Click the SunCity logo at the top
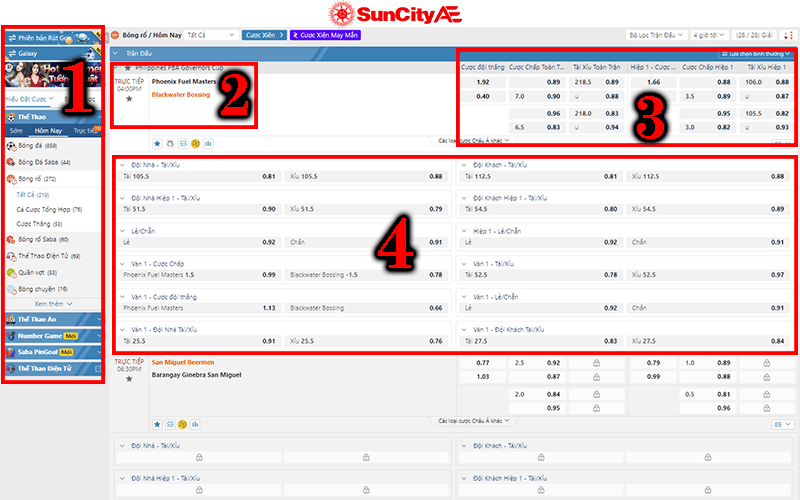 pyautogui.click(x=395, y=14)
